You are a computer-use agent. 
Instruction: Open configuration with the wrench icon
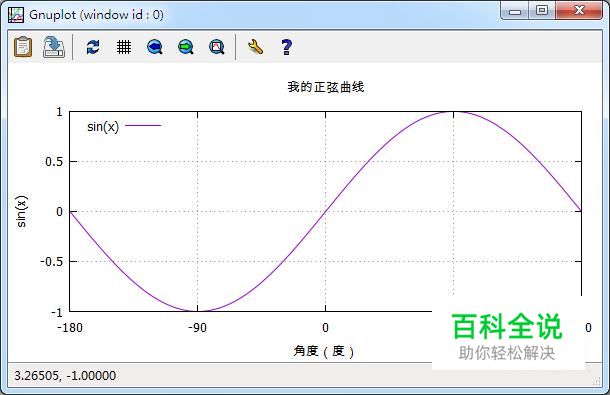point(256,47)
